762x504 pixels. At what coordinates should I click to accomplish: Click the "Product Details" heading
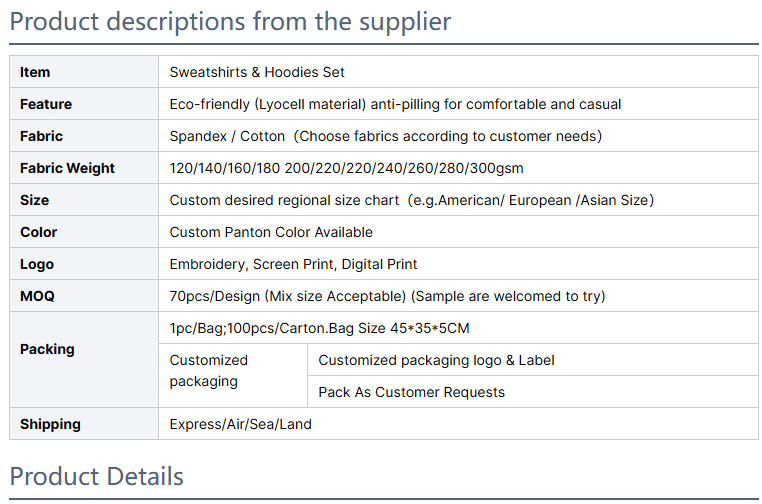[97, 475]
